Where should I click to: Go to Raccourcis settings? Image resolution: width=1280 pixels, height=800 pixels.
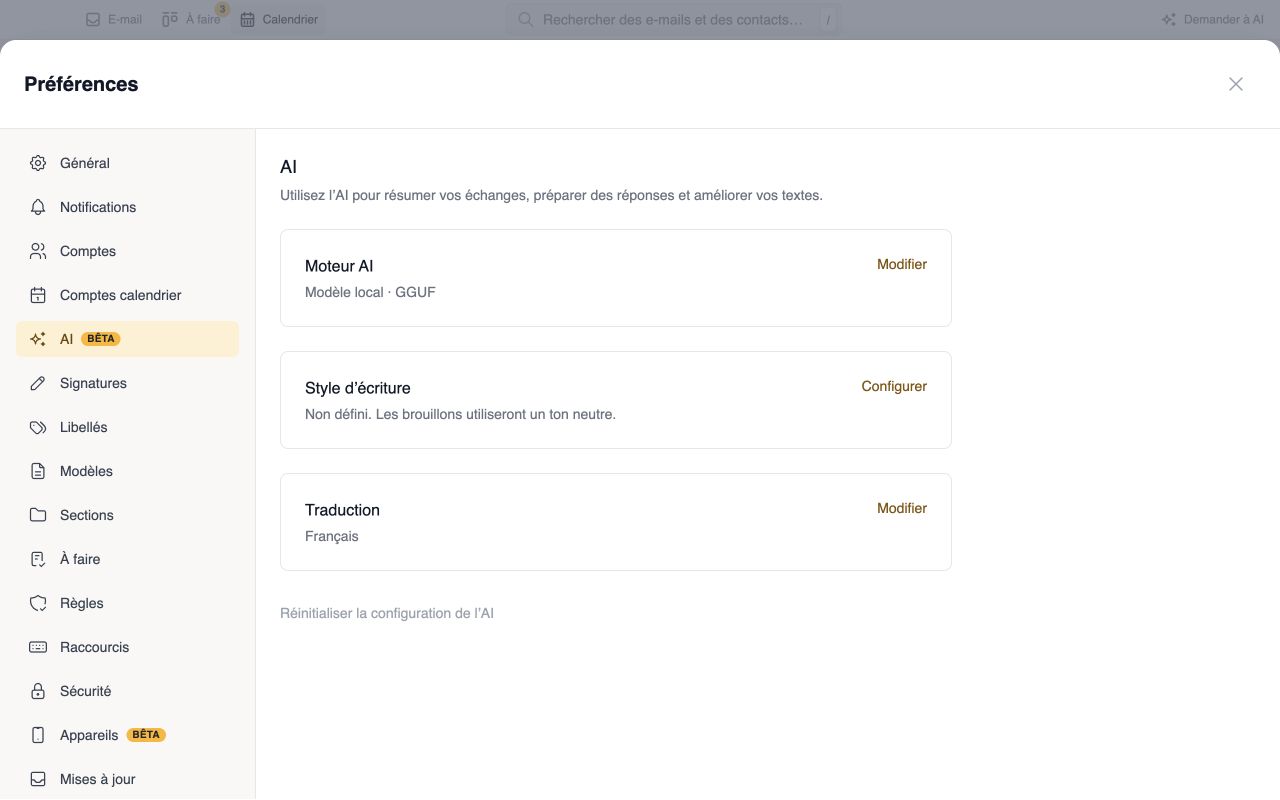point(127,647)
